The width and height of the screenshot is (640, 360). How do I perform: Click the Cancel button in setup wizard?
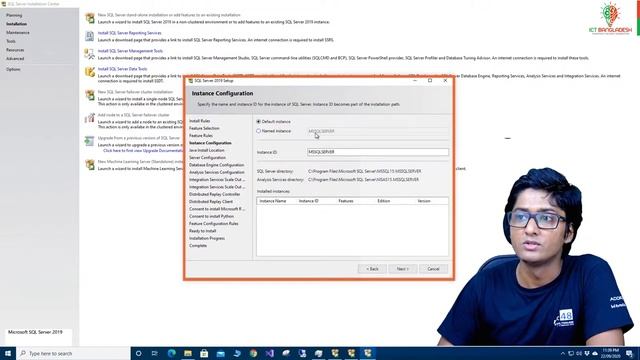point(433,269)
